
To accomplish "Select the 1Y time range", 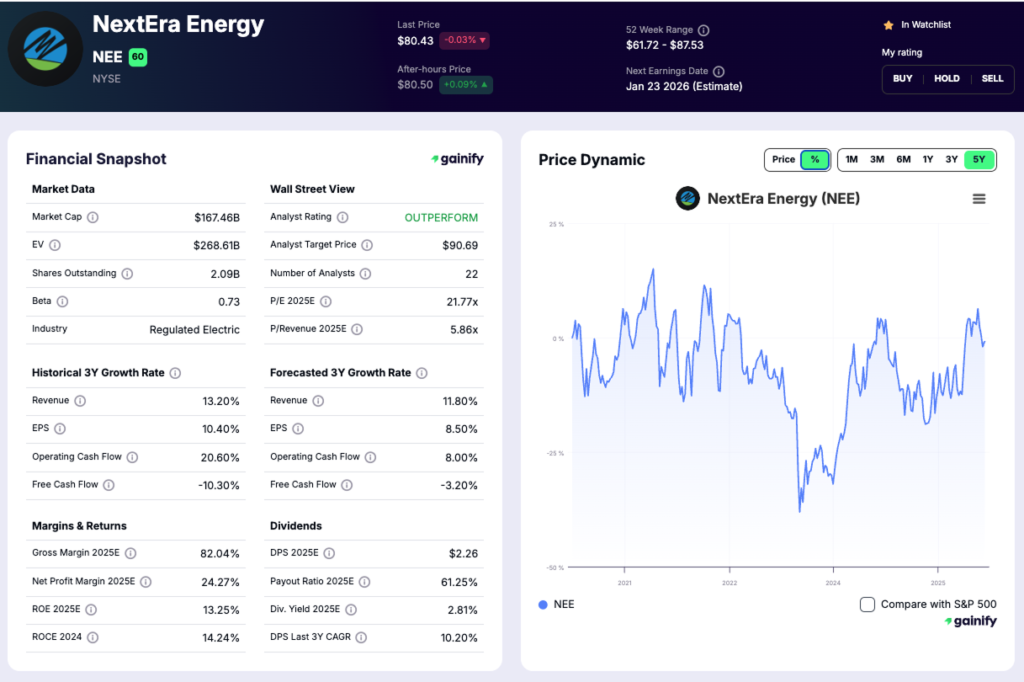I will pos(929,159).
